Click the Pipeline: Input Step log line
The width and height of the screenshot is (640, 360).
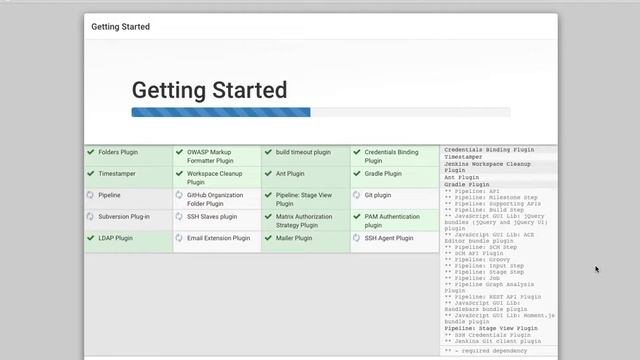pos(484,266)
